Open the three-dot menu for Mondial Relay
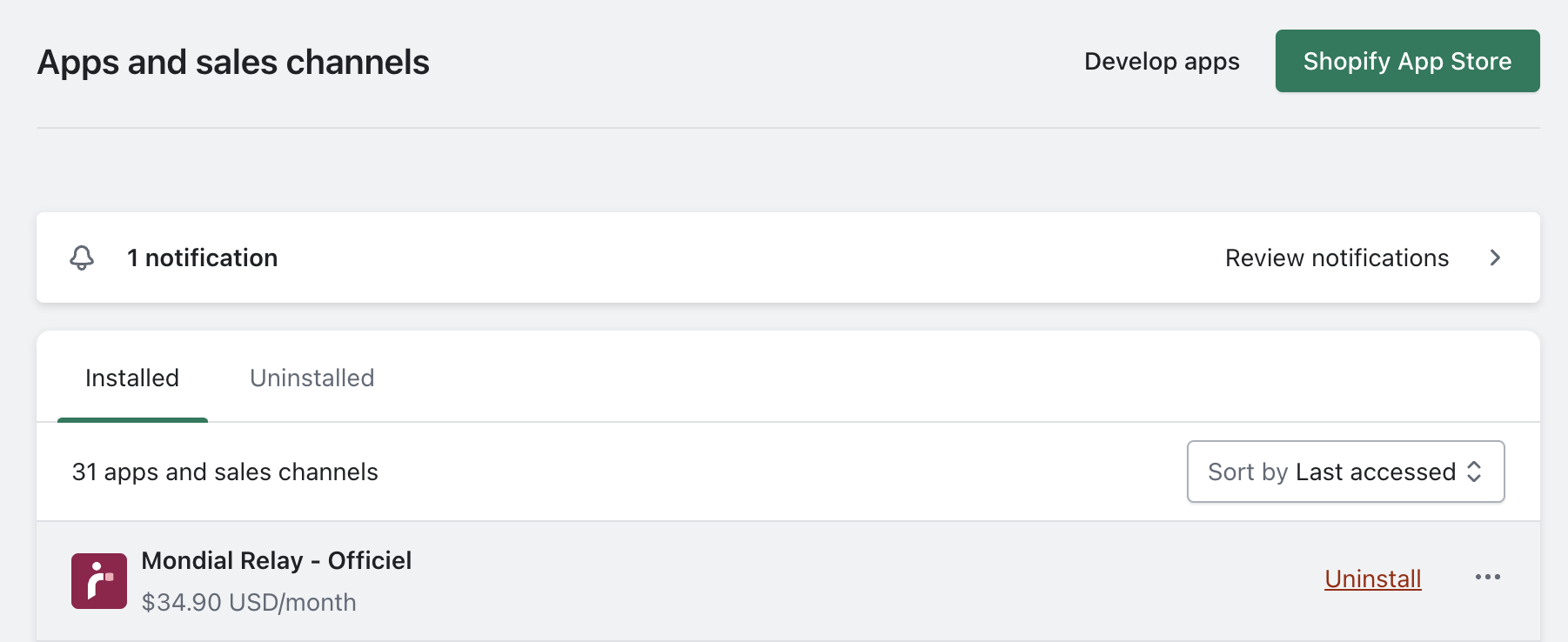The width and height of the screenshot is (1568, 642). pyautogui.click(x=1487, y=577)
